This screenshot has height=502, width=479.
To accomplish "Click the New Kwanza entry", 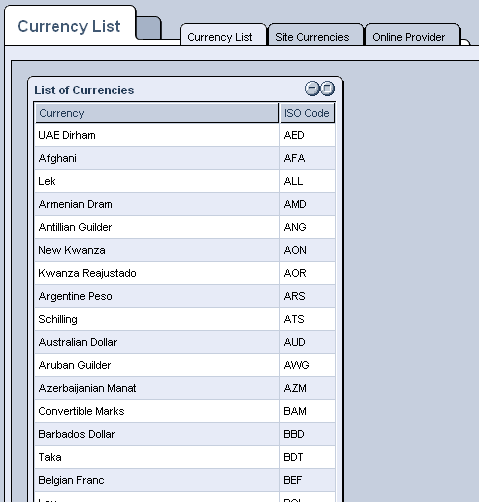I will 185,250.
